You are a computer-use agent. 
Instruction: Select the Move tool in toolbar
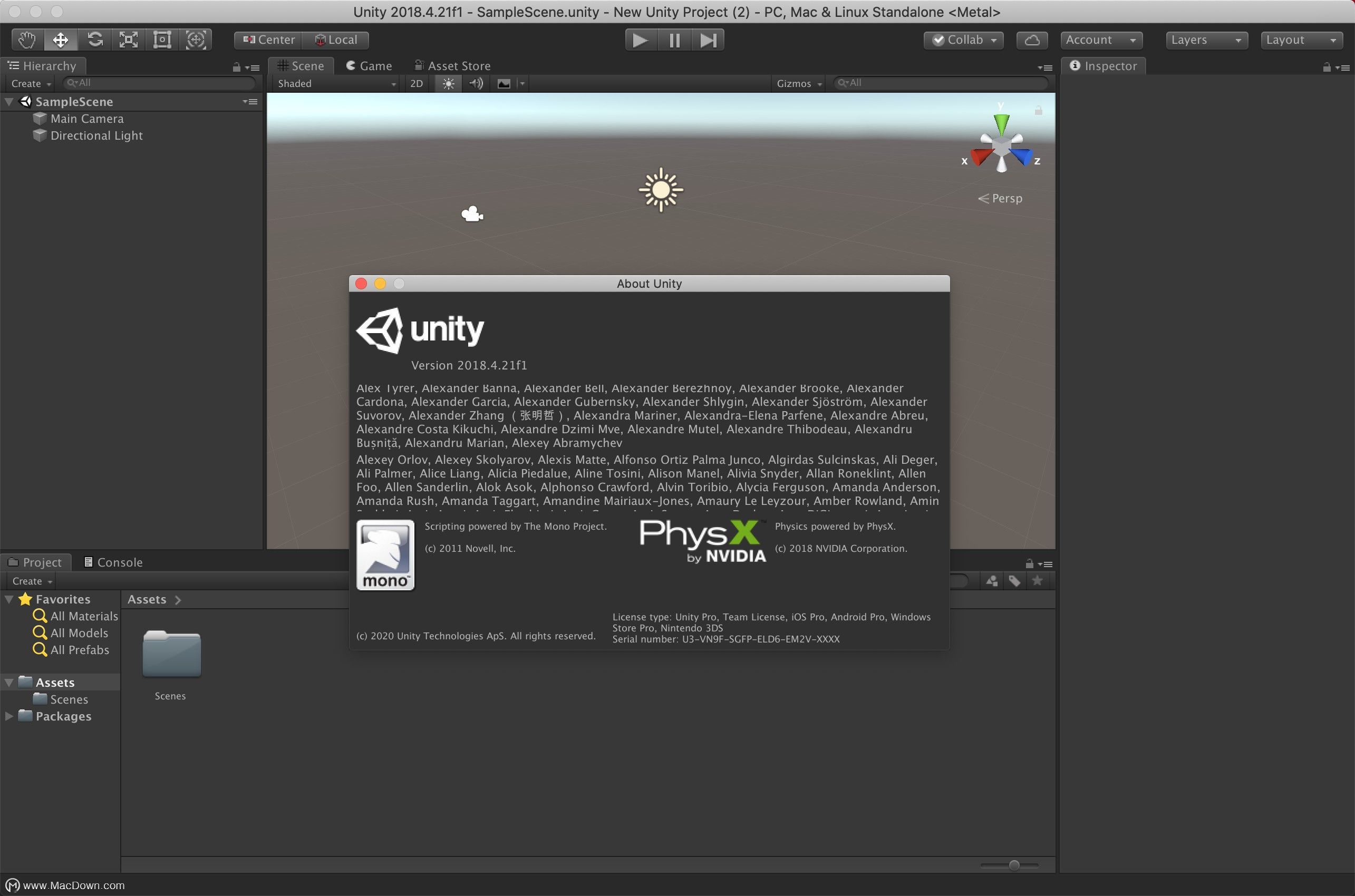point(60,39)
